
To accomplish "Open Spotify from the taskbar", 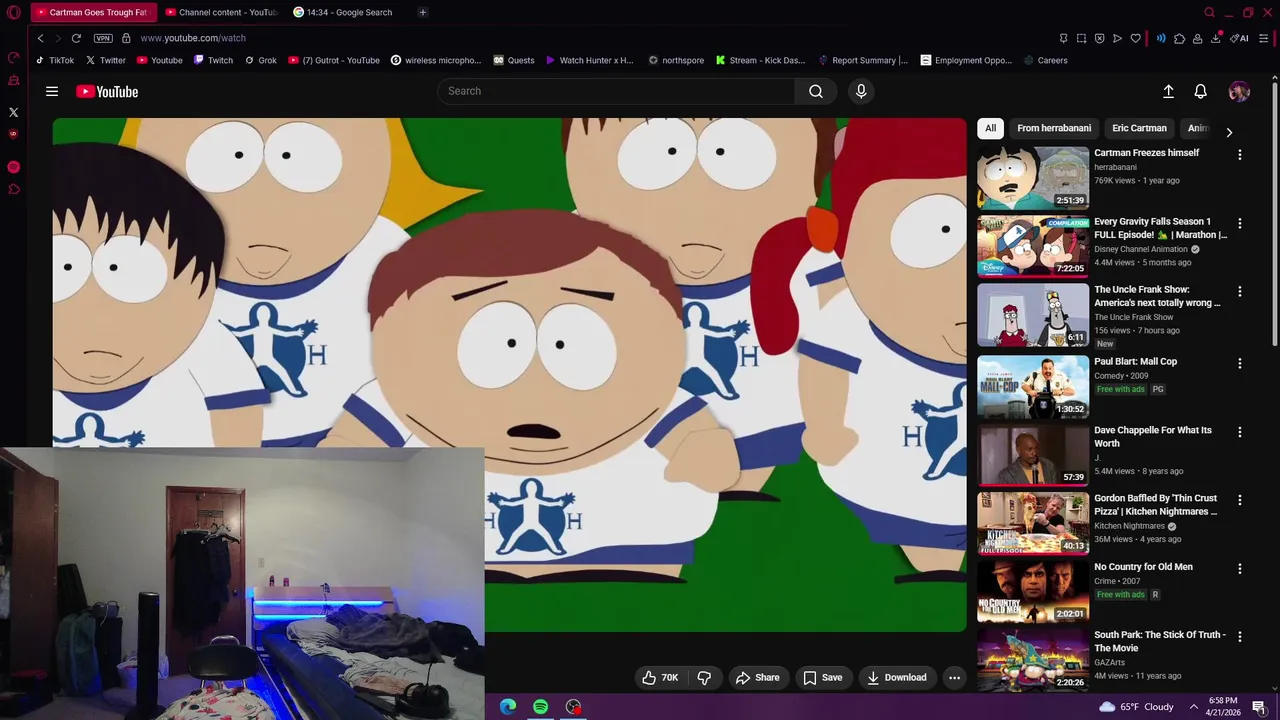I will pos(540,707).
